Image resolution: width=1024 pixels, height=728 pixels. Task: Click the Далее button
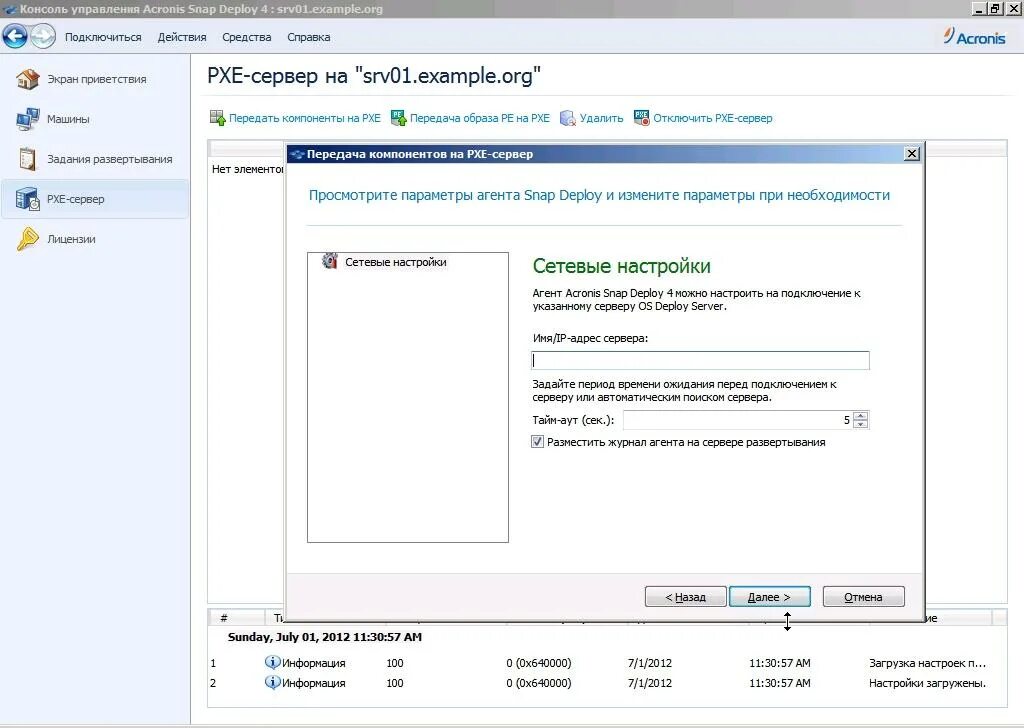769,597
